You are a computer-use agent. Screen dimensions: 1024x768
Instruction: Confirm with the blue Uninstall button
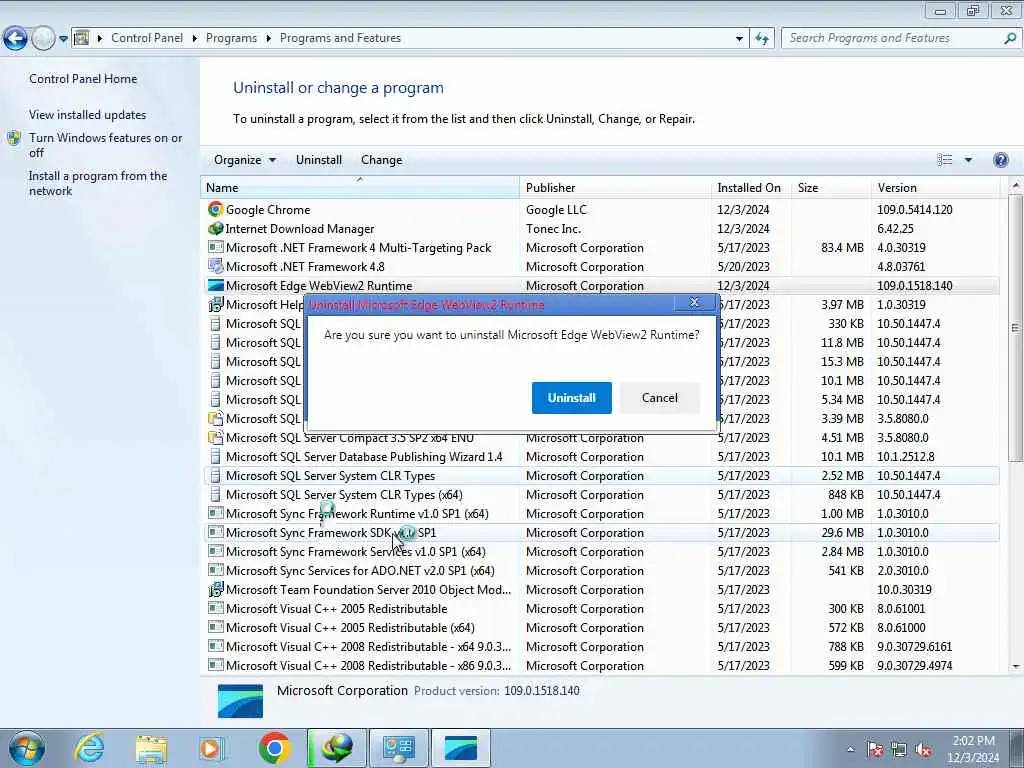pyautogui.click(x=571, y=398)
